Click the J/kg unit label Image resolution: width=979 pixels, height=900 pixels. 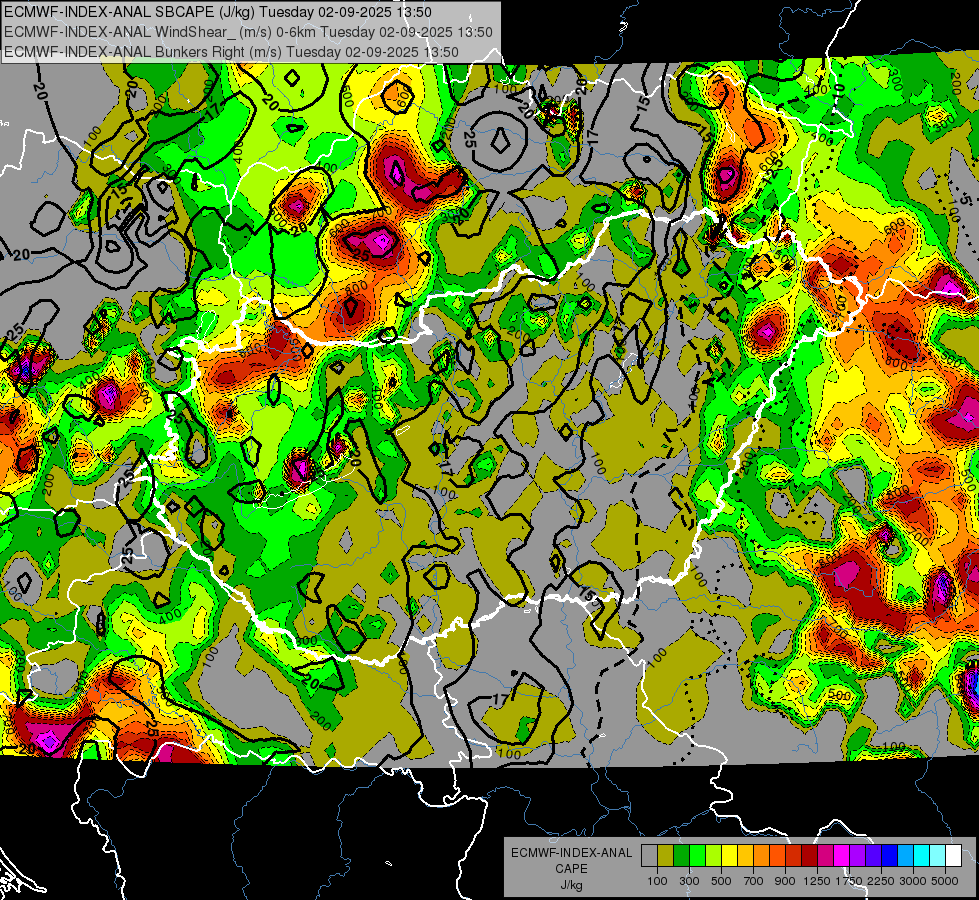pos(571,885)
